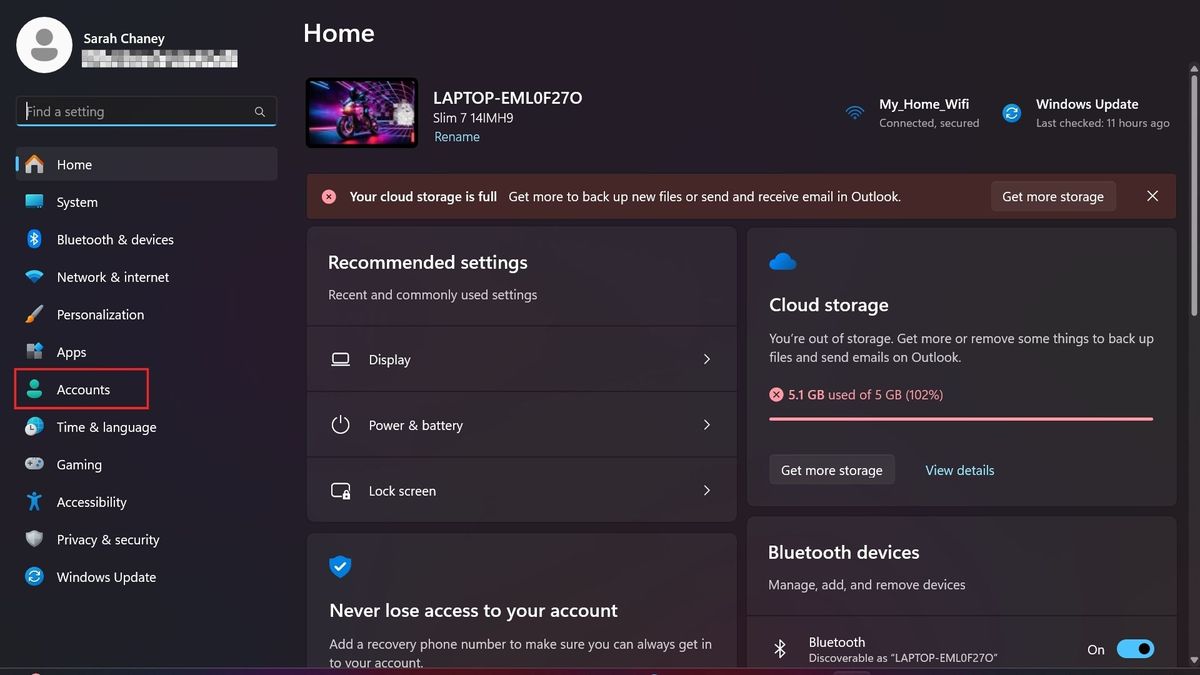Image resolution: width=1200 pixels, height=675 pixels.
Task: Click the Network & internet wifi icon
Action: tap(35, 277)
